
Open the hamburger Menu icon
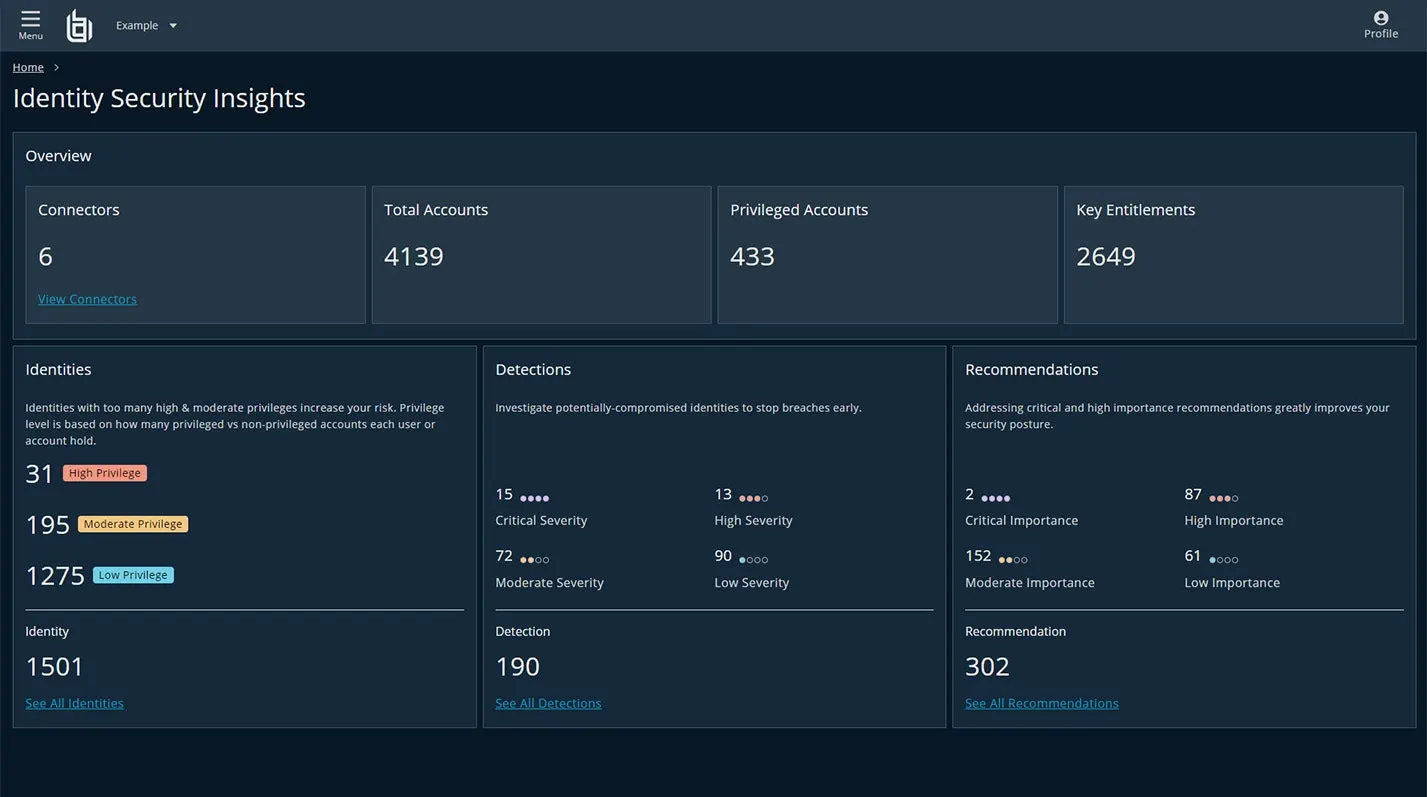pos(30,19)
